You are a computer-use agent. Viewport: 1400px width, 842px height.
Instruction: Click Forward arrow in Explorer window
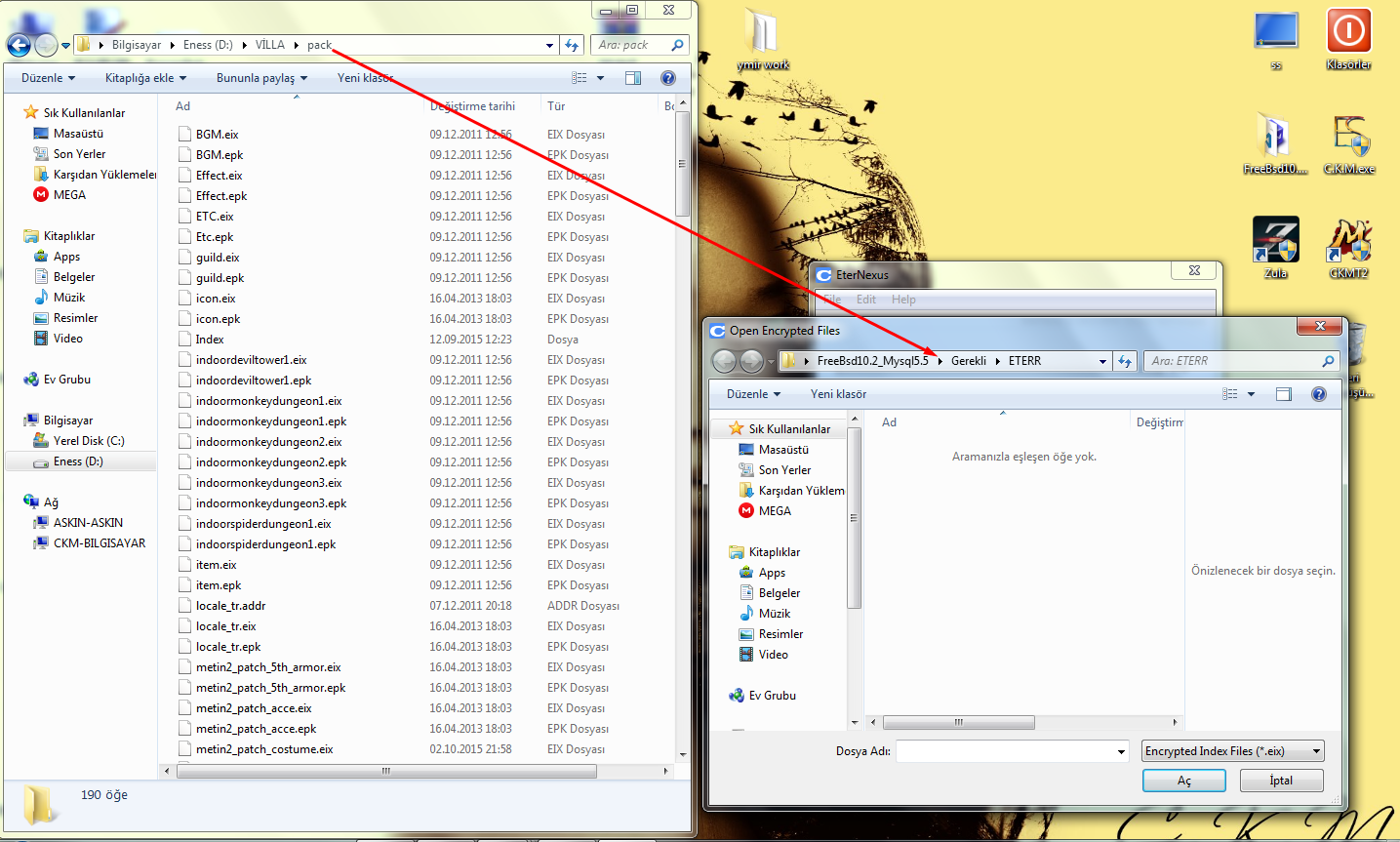click(x=46, y=45)
